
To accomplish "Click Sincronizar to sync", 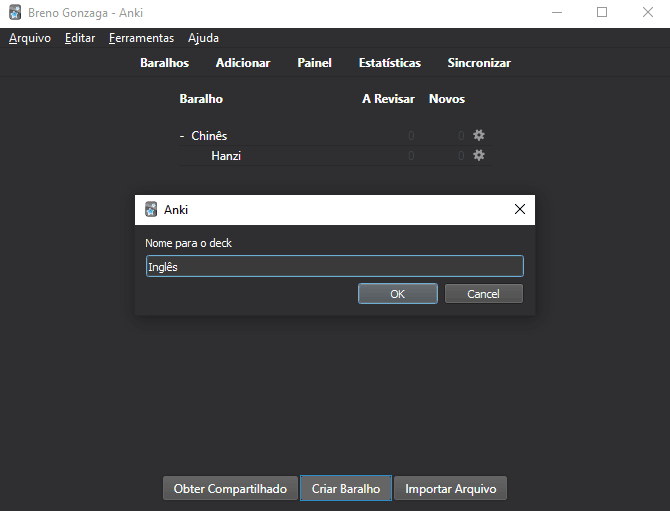I will coord(479,63).
